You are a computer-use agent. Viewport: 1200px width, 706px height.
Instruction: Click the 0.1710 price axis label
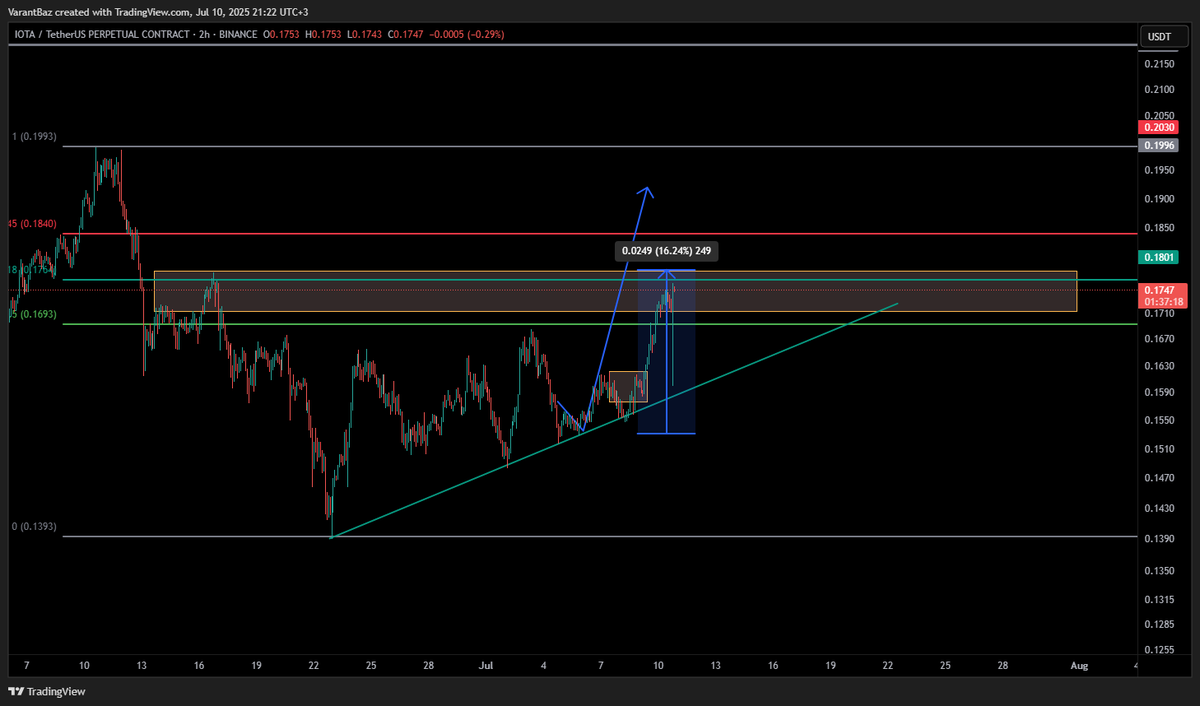[1159, 314]
